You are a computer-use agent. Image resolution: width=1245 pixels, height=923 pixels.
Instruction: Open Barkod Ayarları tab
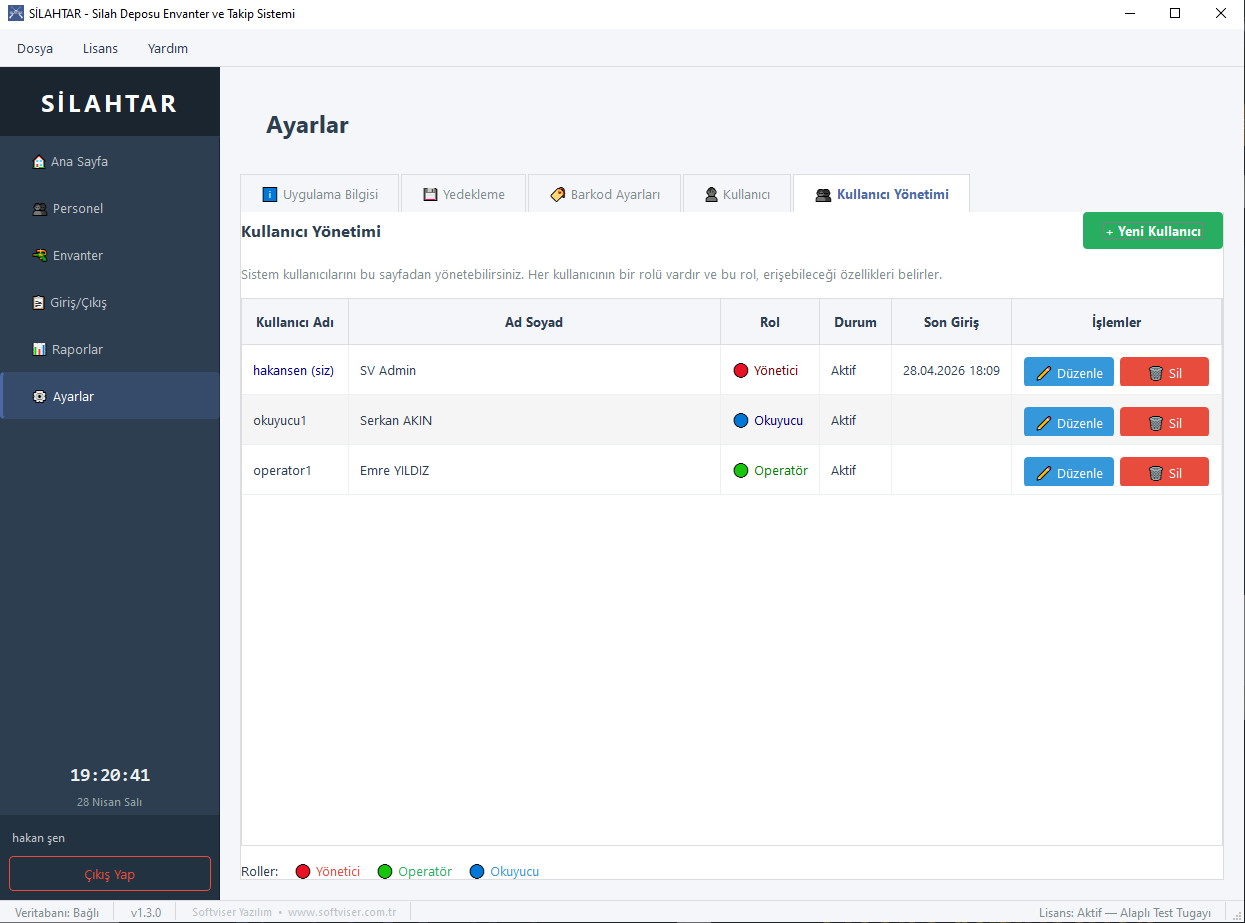tap(604, 194)
